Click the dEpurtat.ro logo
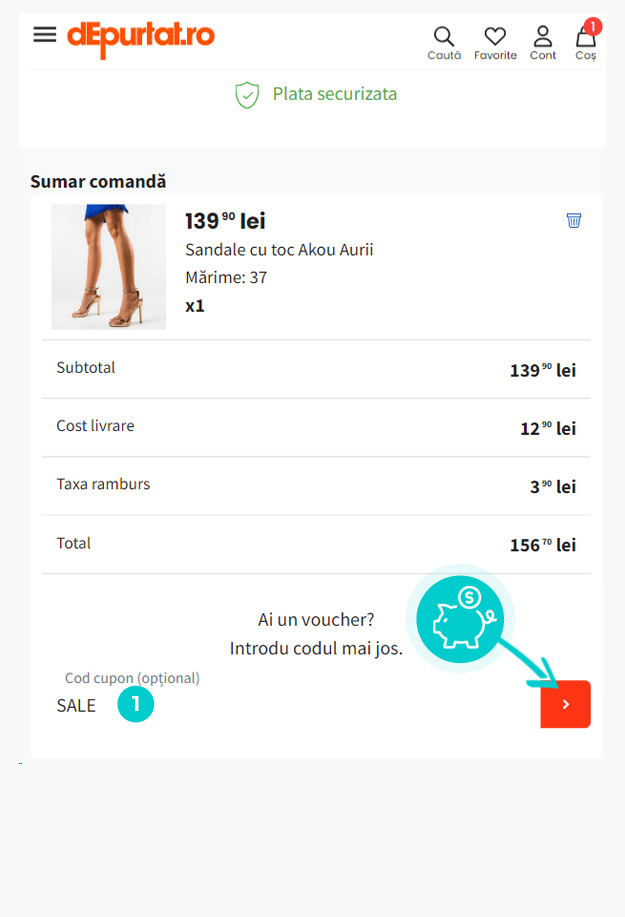Screen dimensions: 625x917 141,37
